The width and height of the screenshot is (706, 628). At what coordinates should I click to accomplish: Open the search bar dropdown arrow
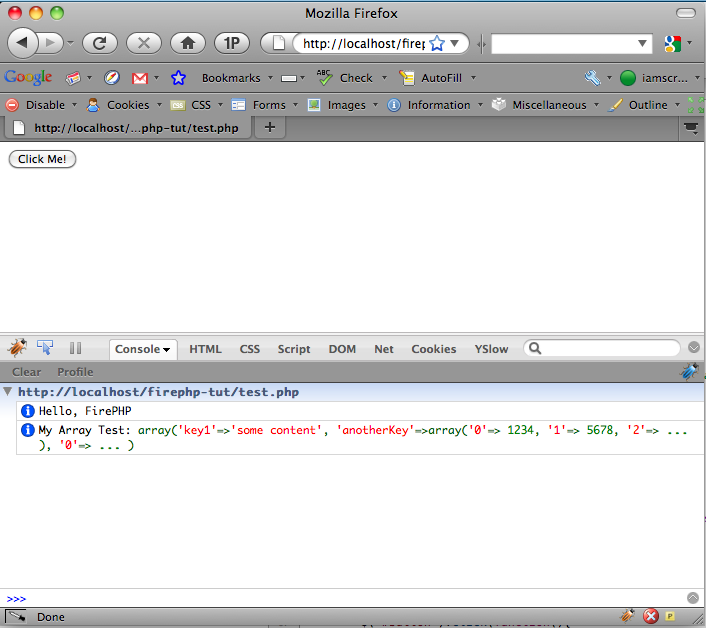pos(643,44)
